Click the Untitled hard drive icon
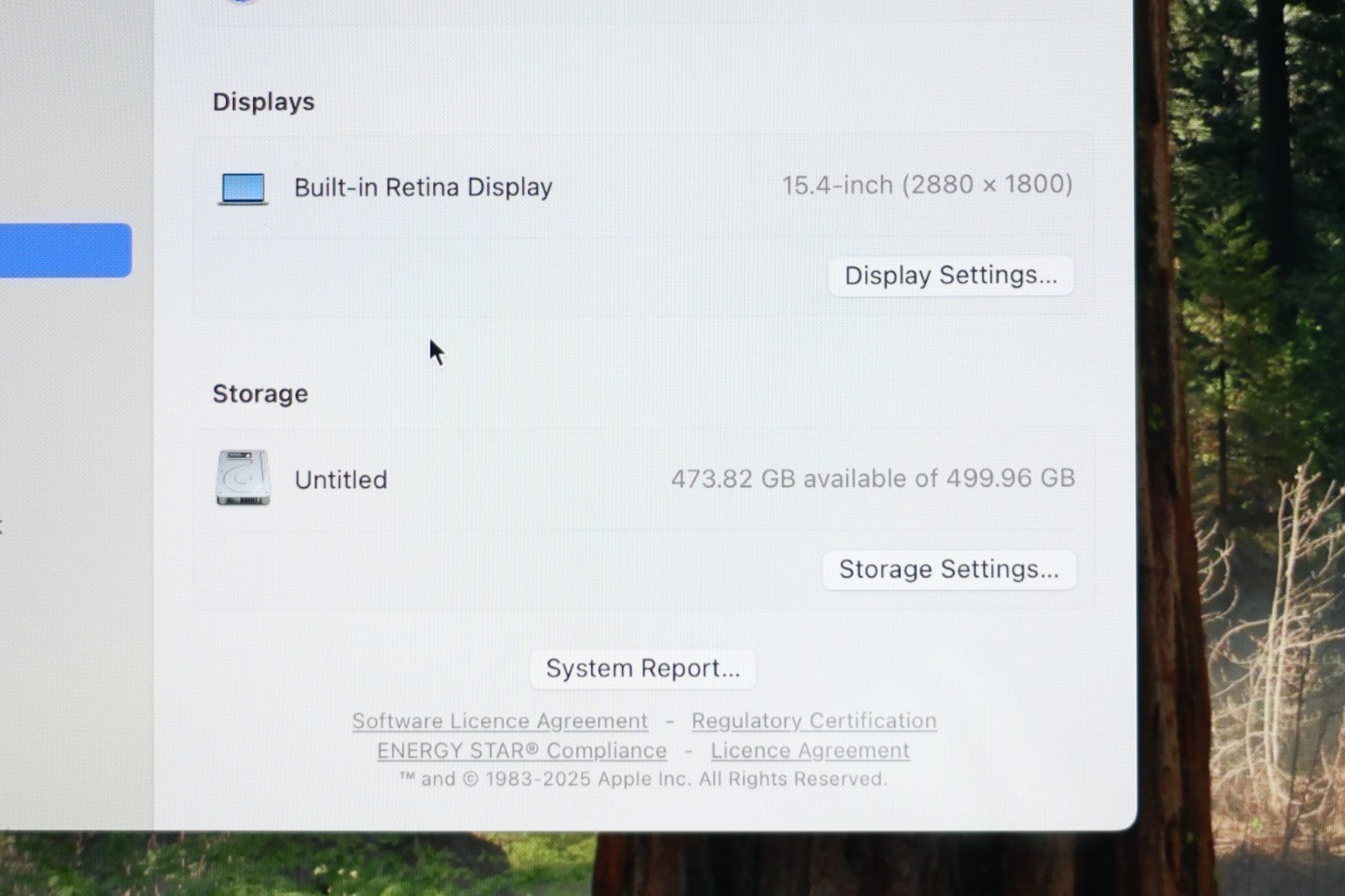Viewport: 1345px width, 896px height. (x=243, y=477)
